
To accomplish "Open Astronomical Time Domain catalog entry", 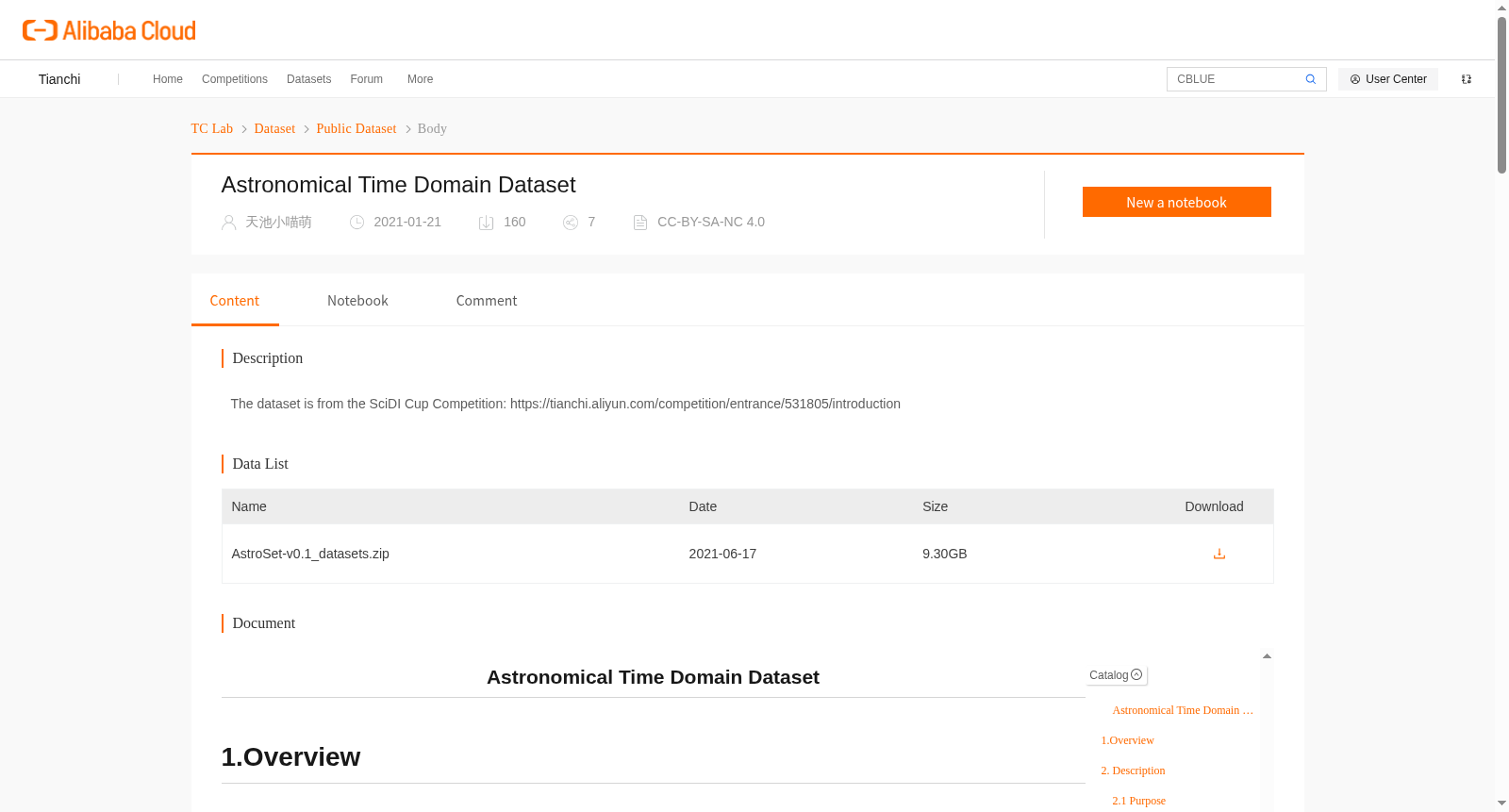I will tap(1183, 710).
